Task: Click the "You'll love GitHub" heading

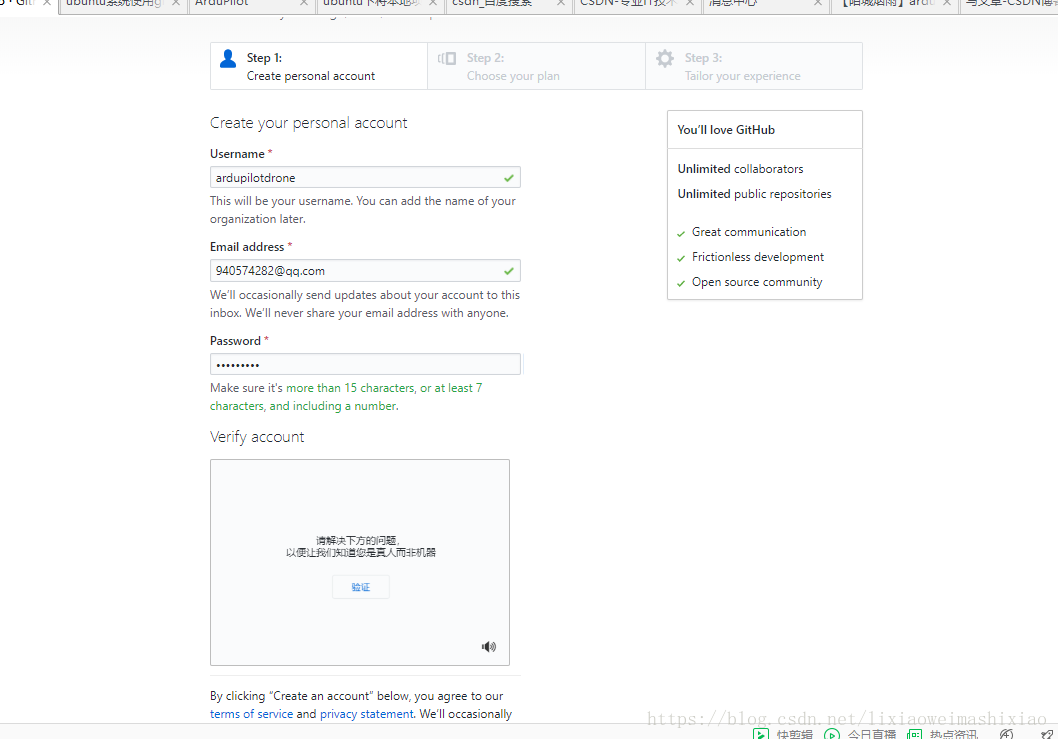Action: tap(726, 130)
